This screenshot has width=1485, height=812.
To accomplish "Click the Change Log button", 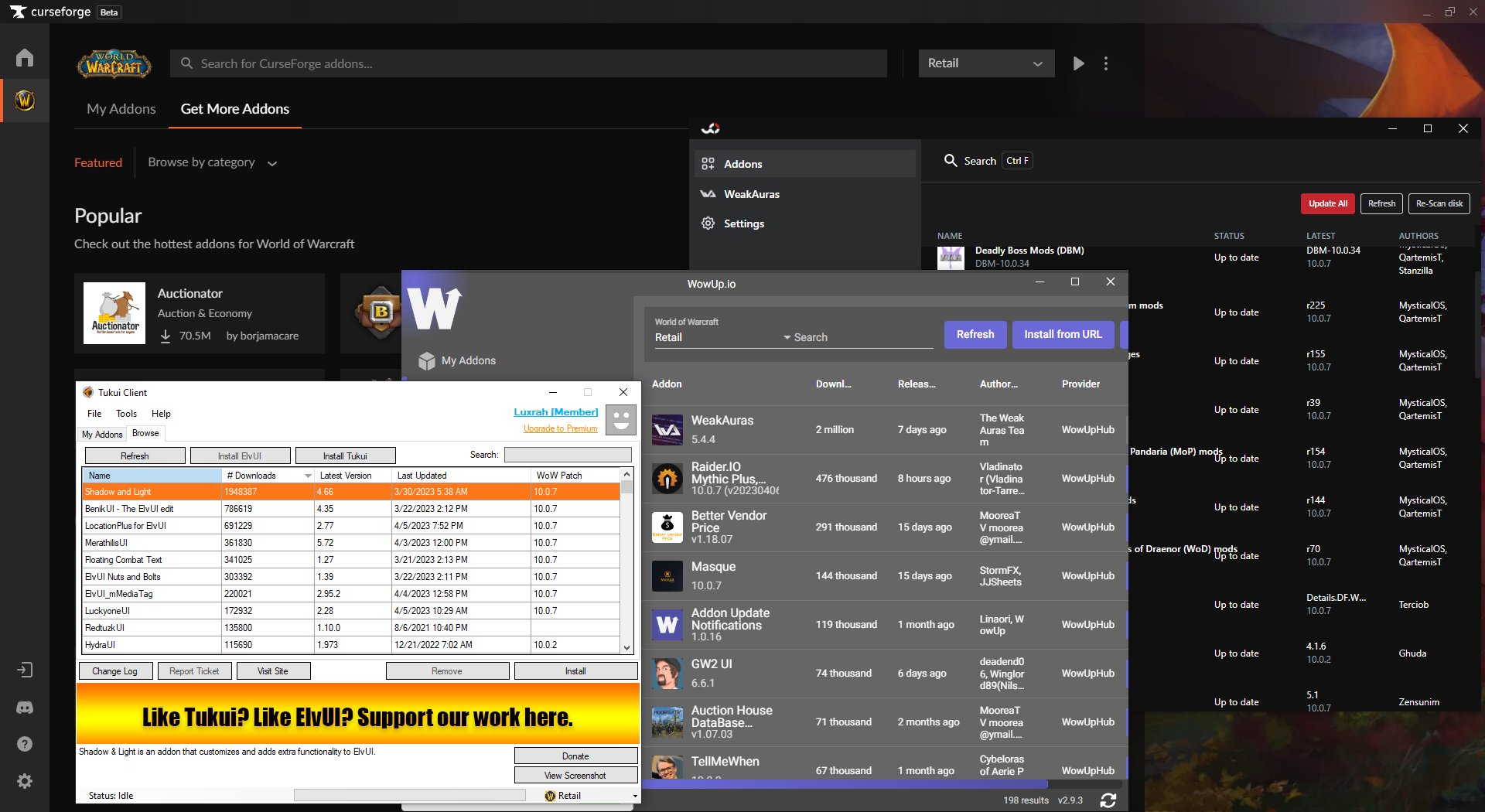I will click(x=114, y=670).
